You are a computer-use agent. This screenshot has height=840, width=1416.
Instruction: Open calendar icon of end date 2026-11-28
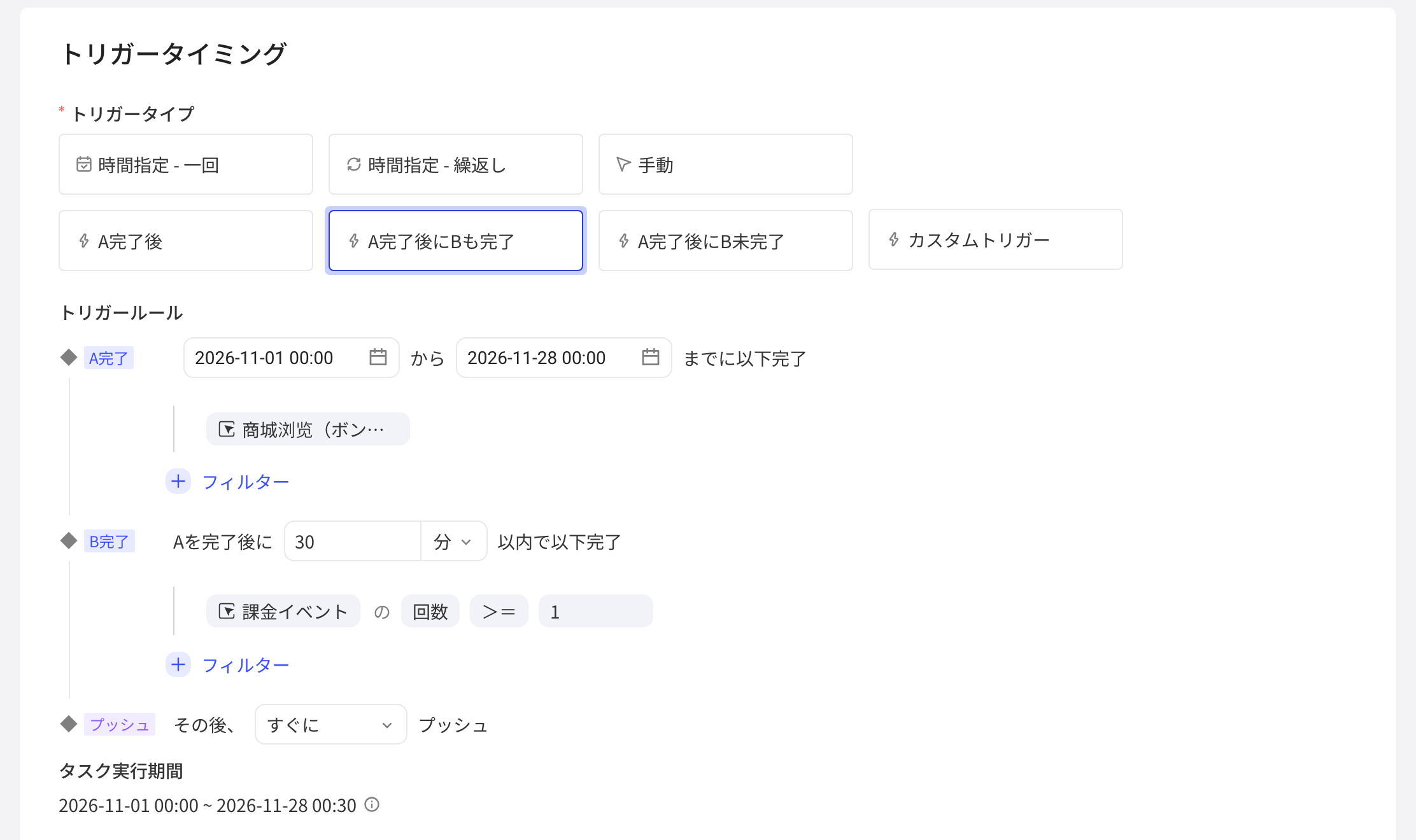(651, 357)
